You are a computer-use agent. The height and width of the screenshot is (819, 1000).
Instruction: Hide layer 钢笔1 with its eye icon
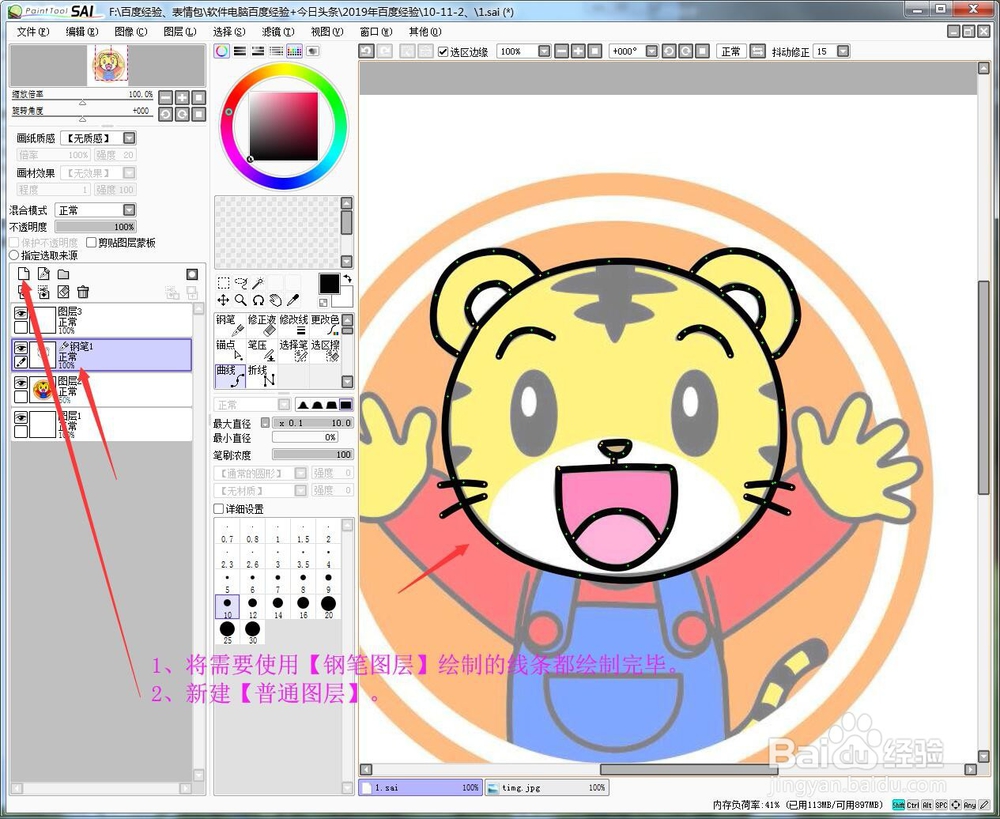click(21, 348)
